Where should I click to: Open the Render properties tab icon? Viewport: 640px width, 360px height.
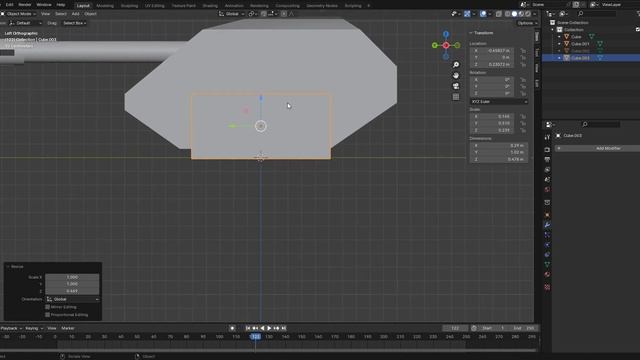click(547, 150)
